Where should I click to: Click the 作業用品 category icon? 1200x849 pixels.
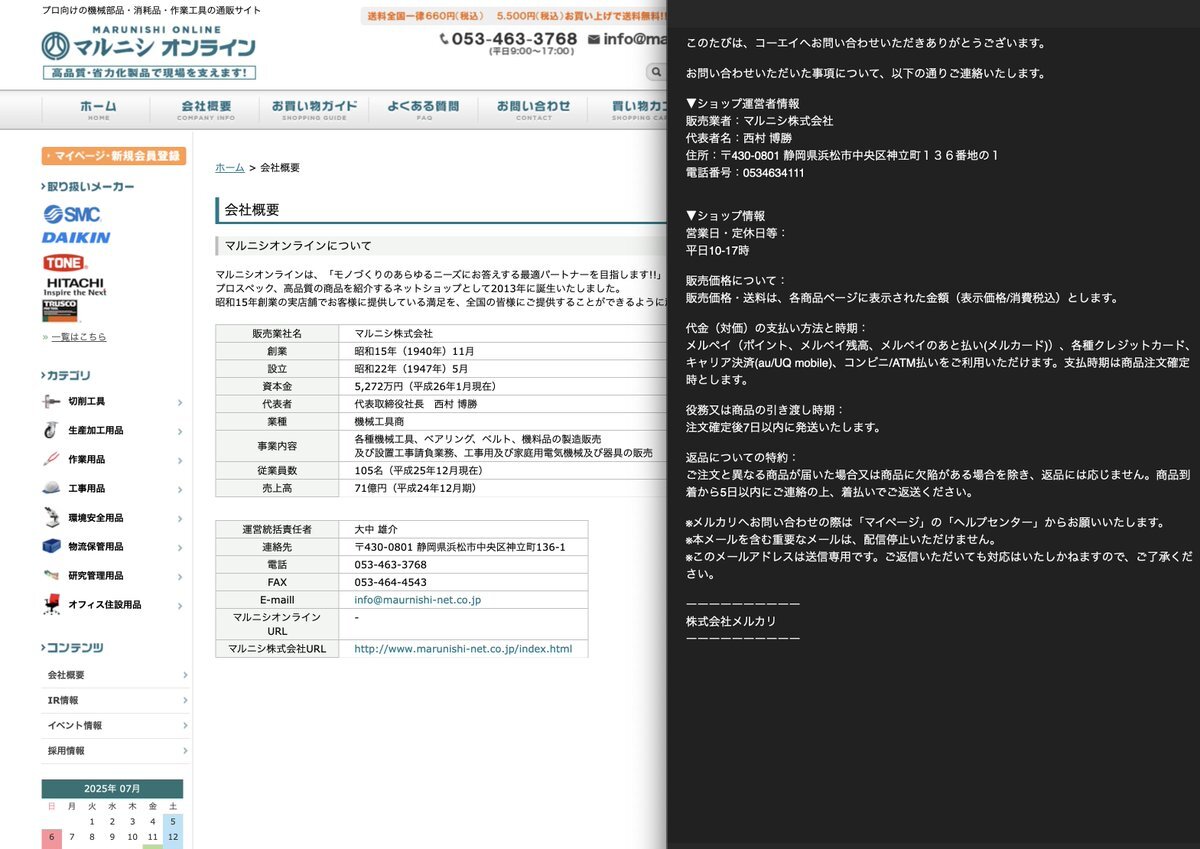click(52, 460)
